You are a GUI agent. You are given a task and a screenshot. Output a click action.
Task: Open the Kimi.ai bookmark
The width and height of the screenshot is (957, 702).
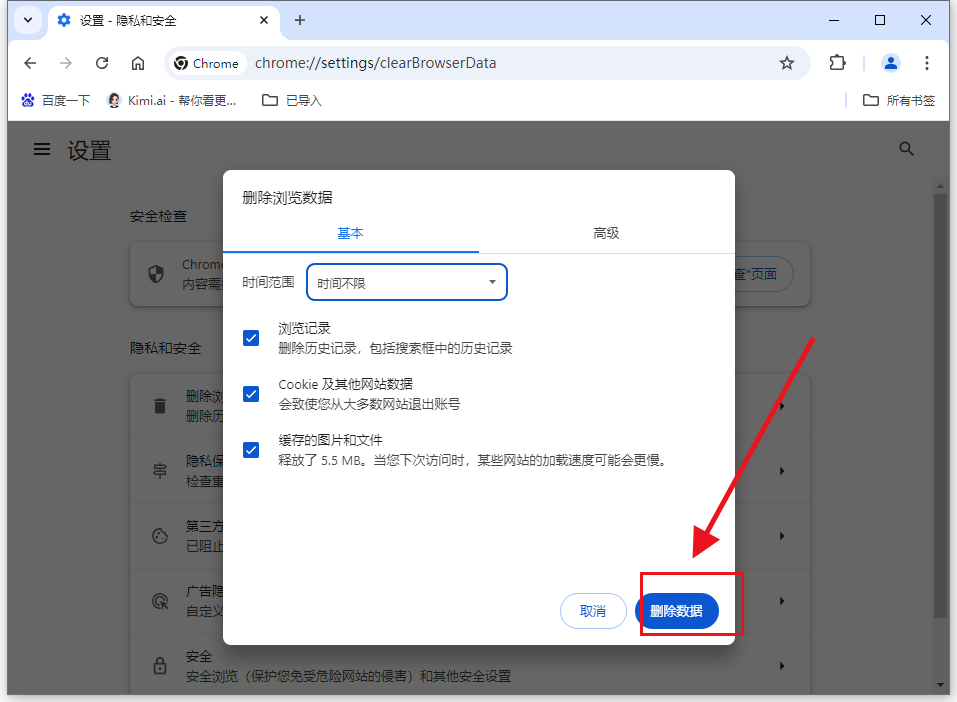click(172, 100)
